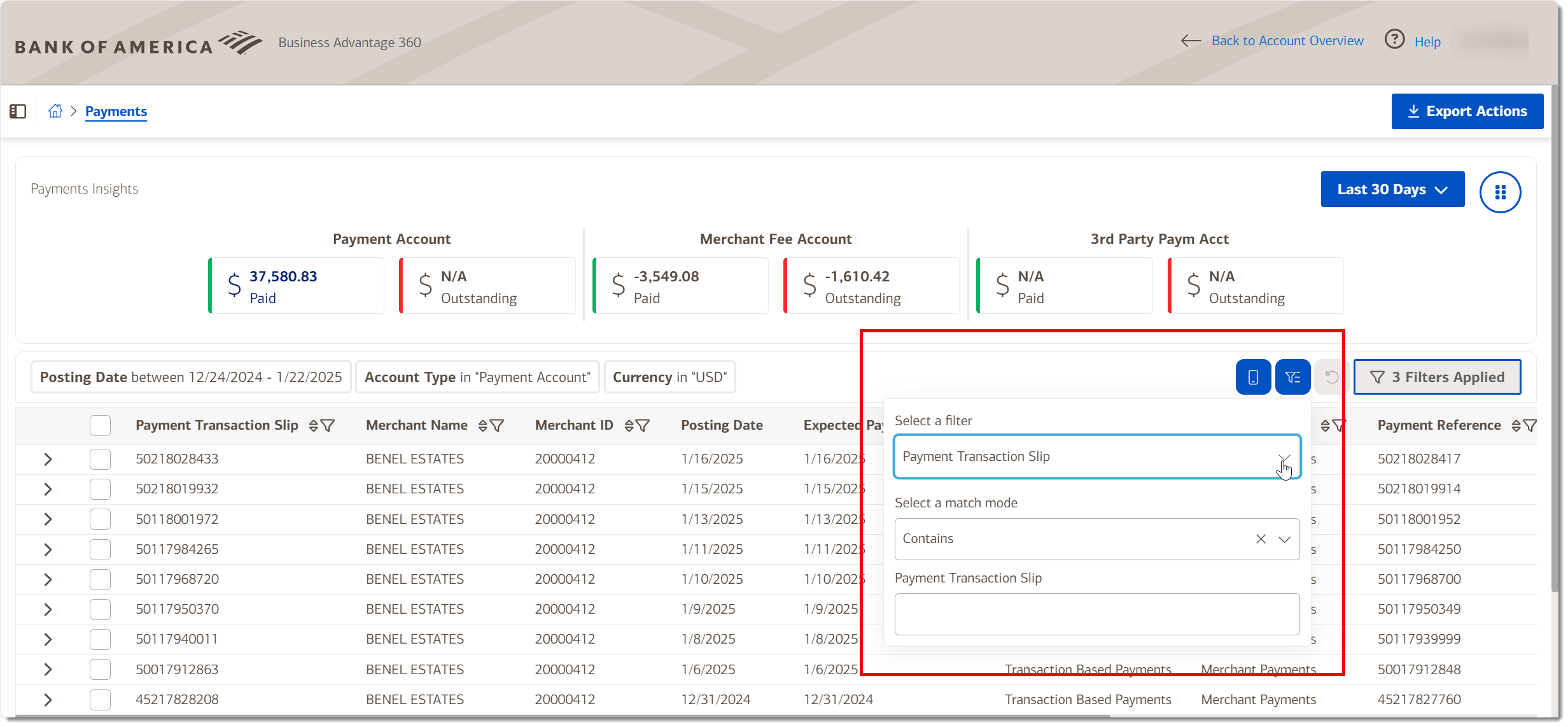Toggle the mobile view icon button

(1253, 377)
